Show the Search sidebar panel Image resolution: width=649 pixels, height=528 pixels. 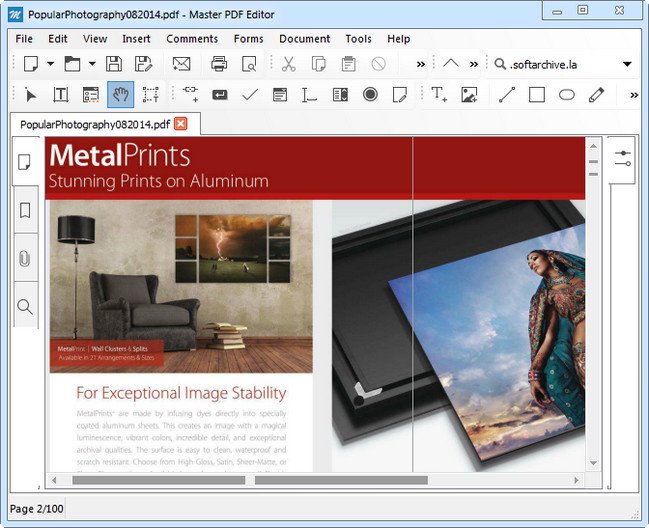point(25,307)
